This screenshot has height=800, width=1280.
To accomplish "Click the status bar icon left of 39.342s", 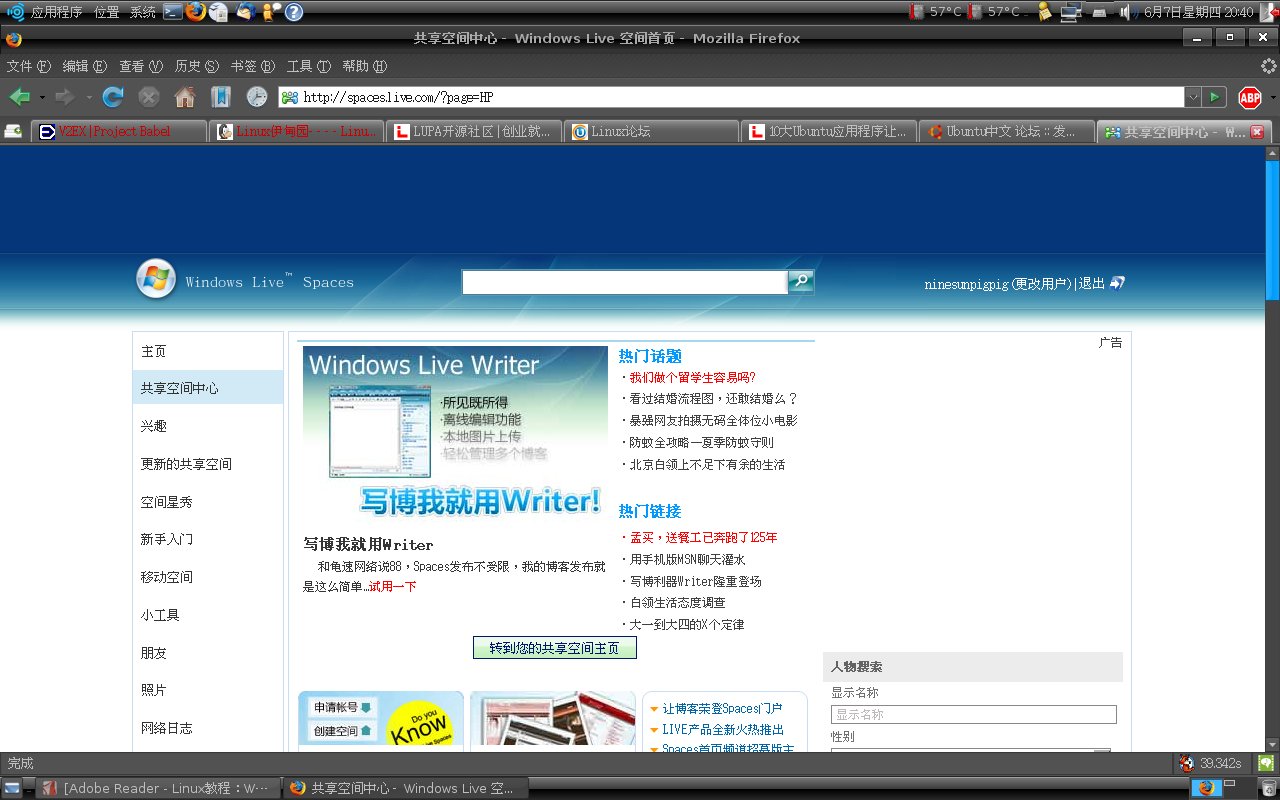I will click(1186, 763).
